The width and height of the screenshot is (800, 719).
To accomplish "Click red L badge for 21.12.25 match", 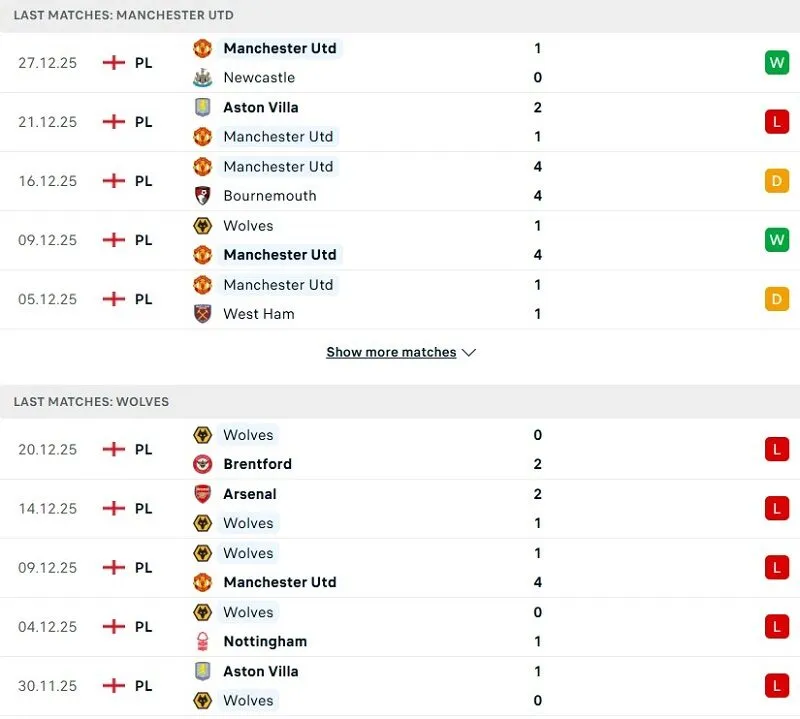I will click(x=776, y=122).
